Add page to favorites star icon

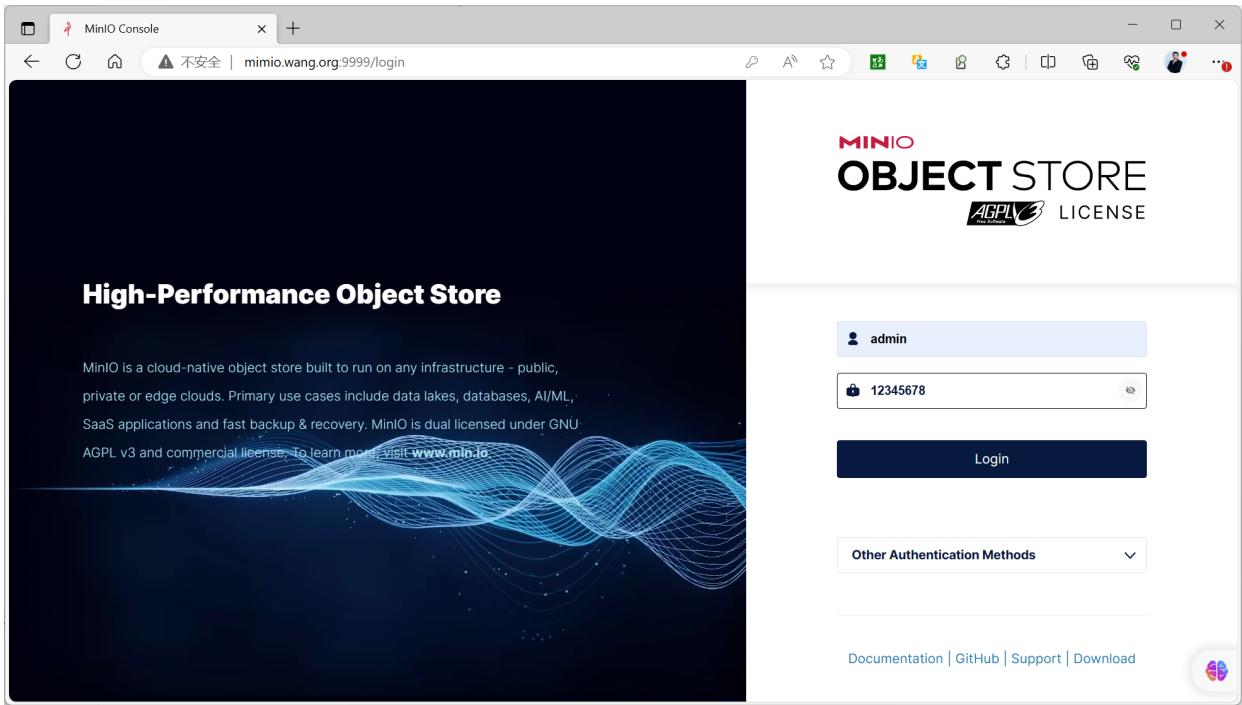click(x=828, y=62)
